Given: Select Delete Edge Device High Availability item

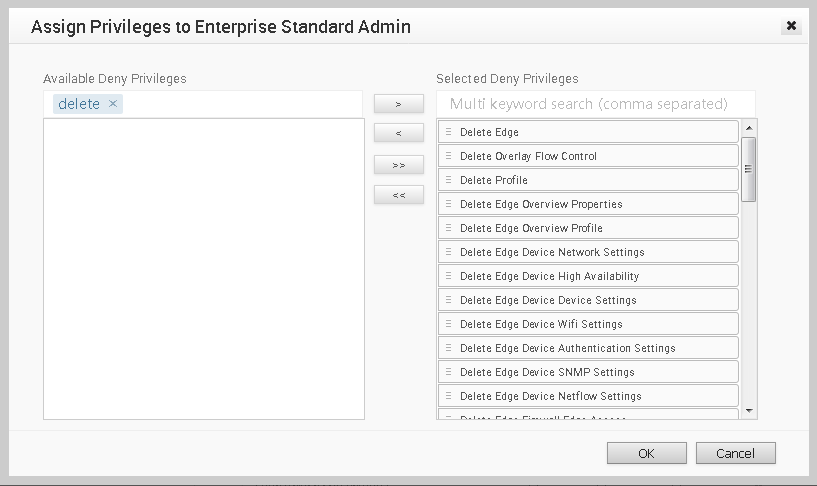Looking at the screenshot, I should pyautogui.click(x=588, y=276).
